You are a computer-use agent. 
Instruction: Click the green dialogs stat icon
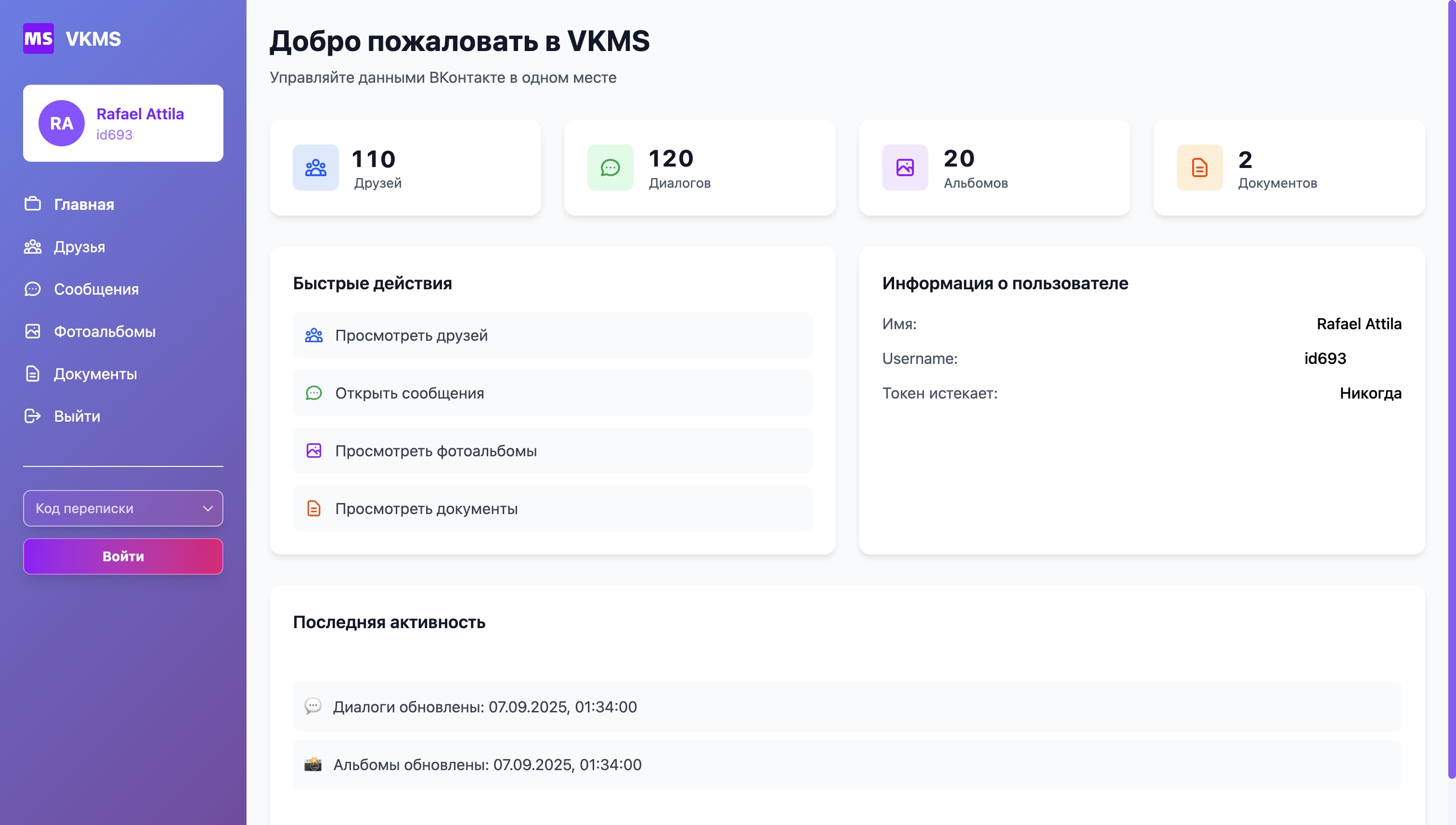point(610,167)
